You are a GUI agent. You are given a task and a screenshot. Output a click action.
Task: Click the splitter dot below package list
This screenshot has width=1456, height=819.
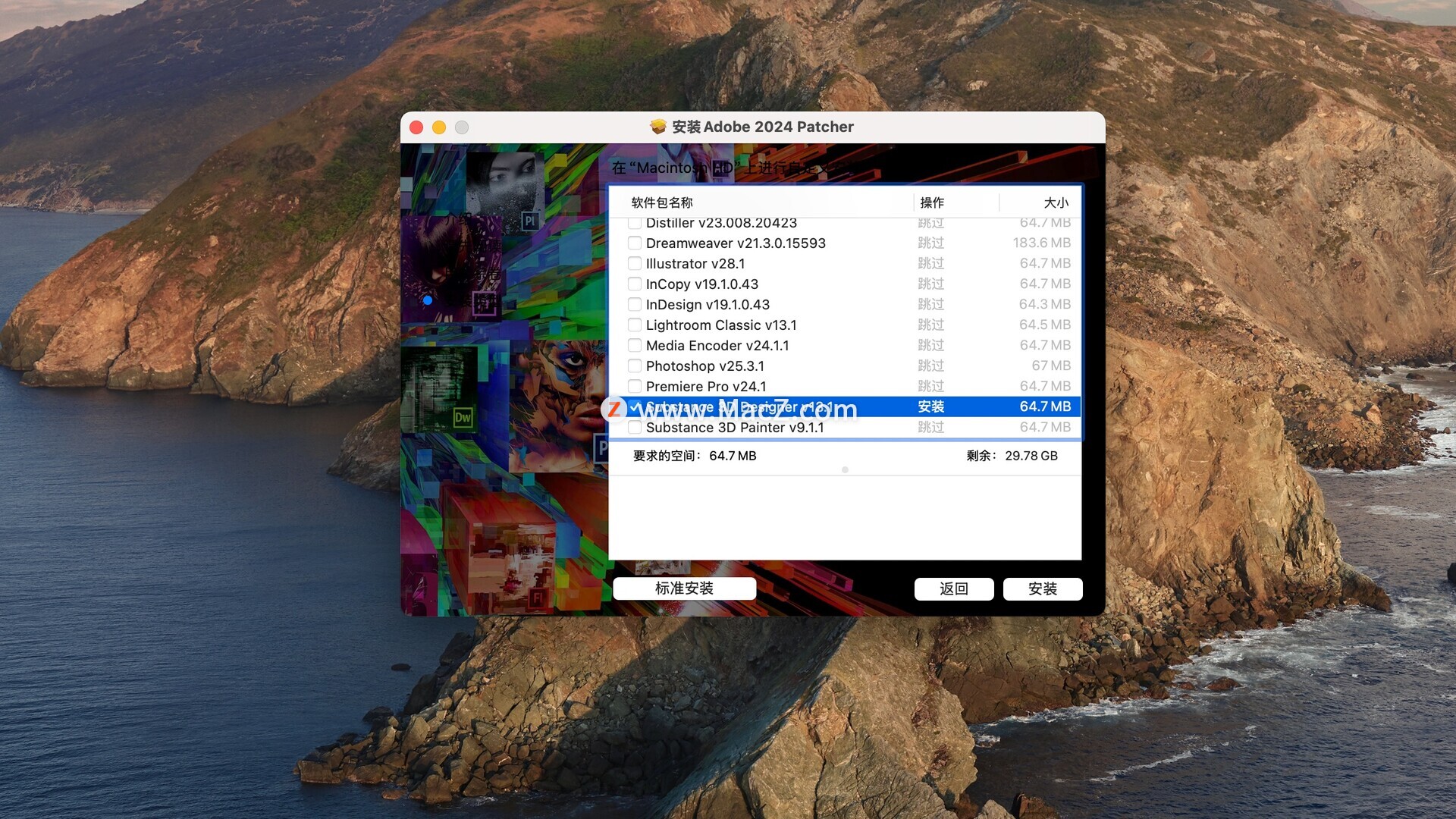point(845,470)
